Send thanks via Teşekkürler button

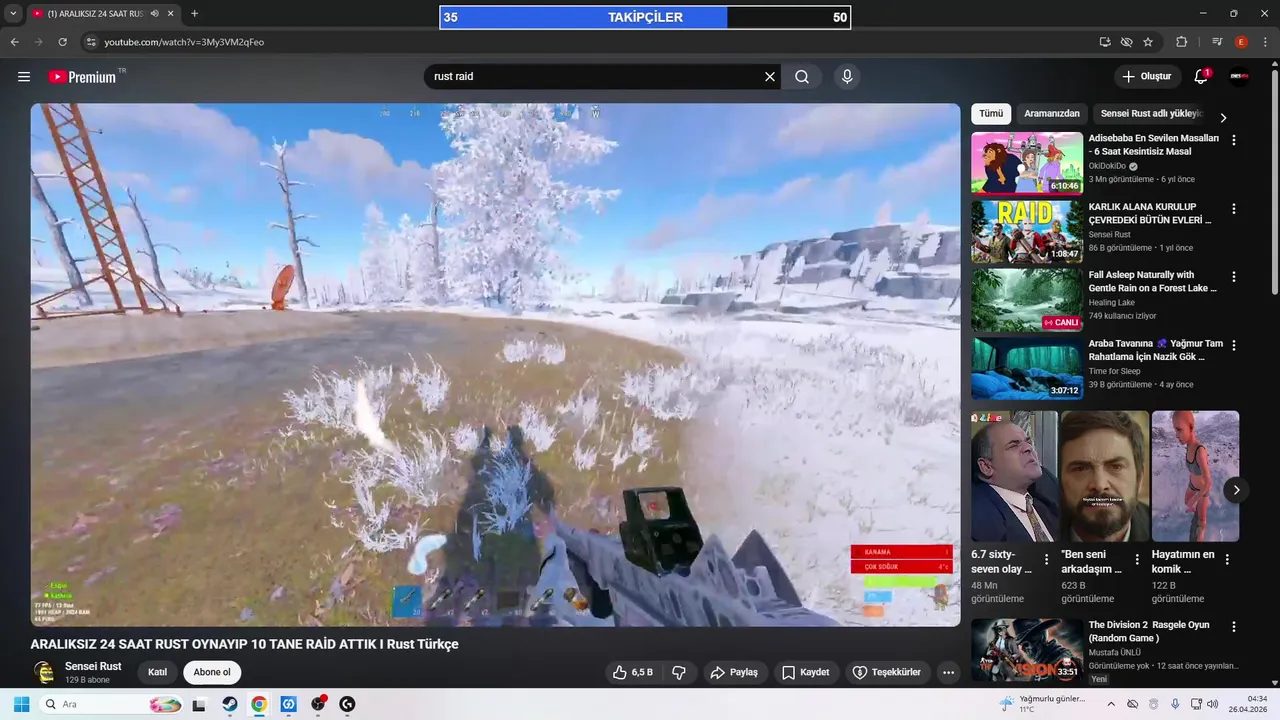[x=886, y=672]
